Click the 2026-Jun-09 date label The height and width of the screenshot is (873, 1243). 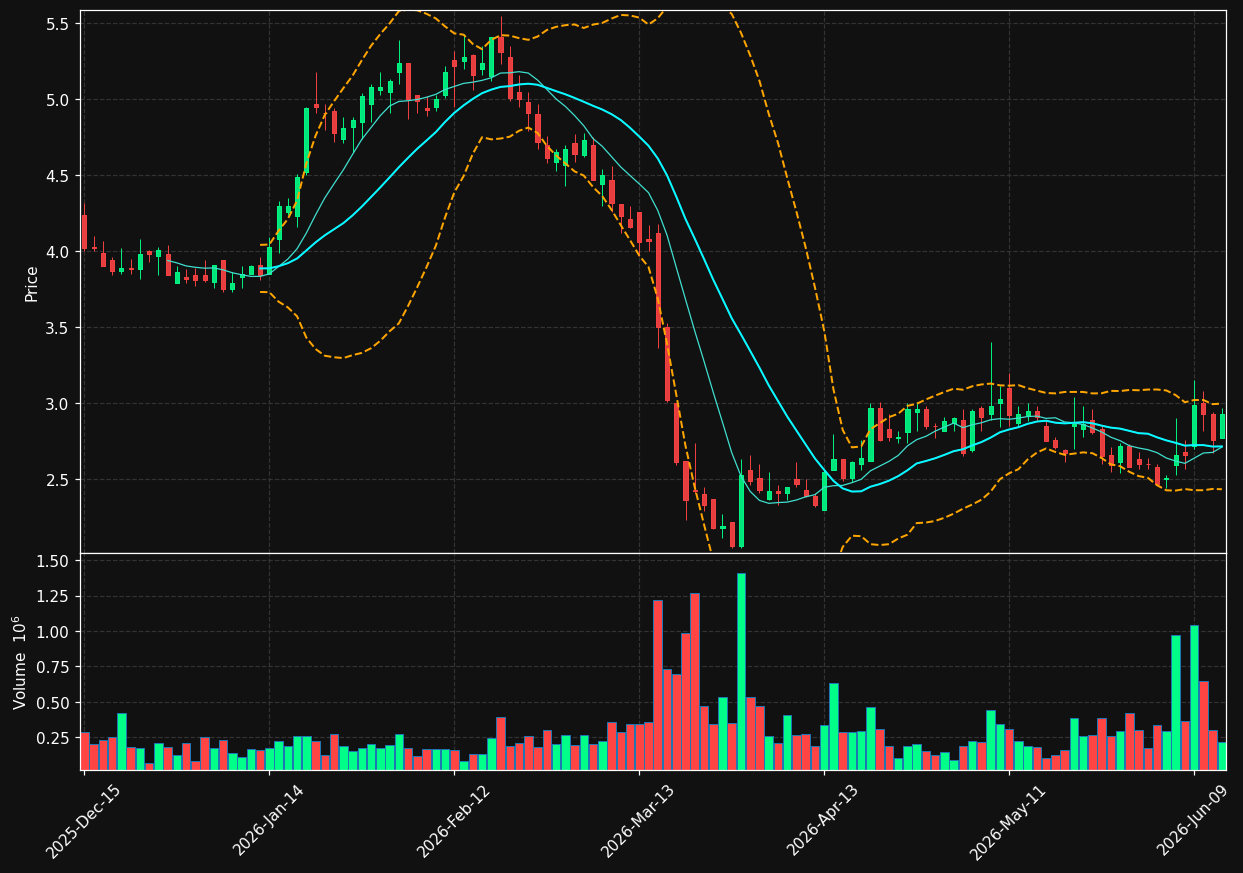click(1194, 820)
